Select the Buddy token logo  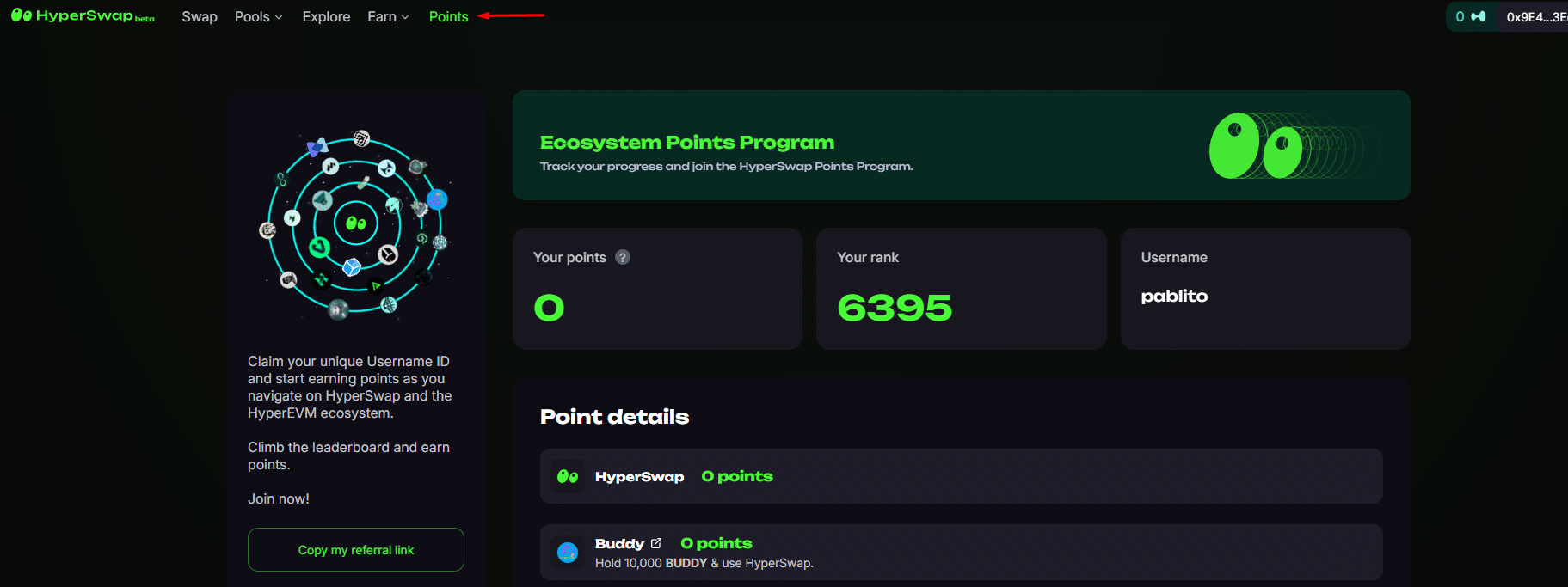coord(567,552)
